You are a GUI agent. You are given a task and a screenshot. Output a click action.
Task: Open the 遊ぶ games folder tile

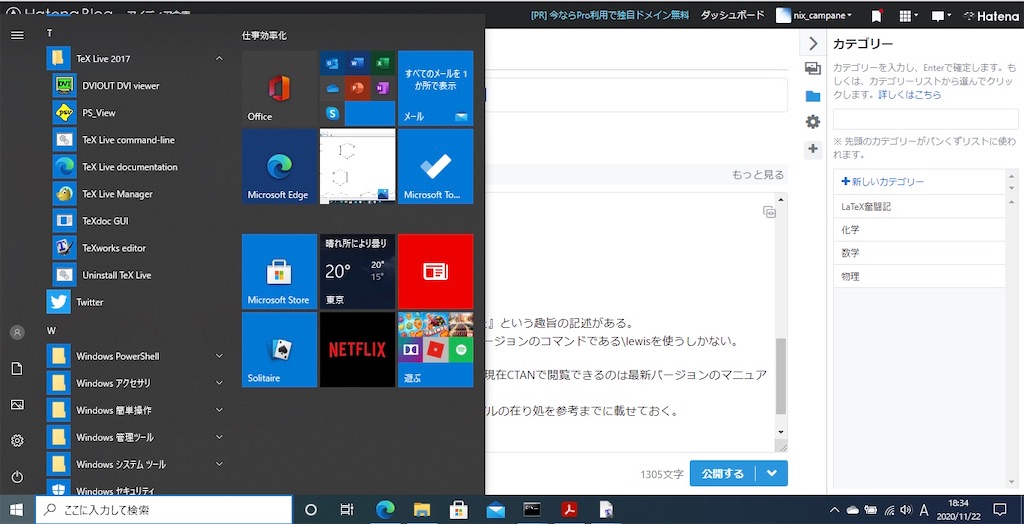[x=436, y=350]
